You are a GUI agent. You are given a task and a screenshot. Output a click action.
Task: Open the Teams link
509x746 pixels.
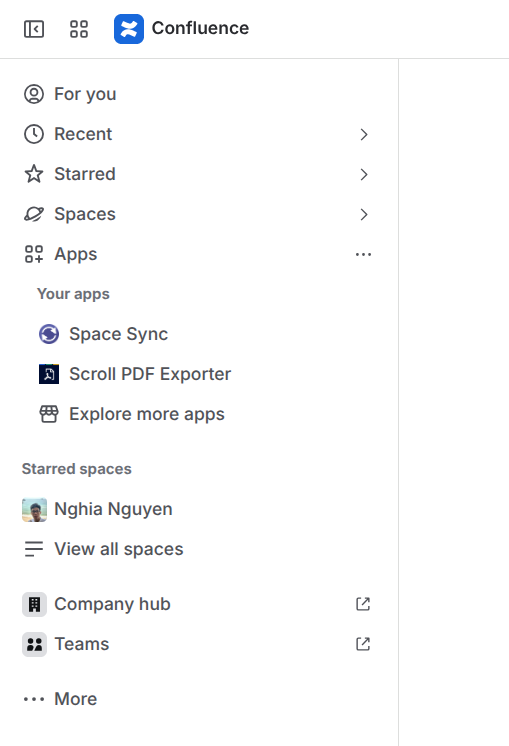click(x=199, y=644)
